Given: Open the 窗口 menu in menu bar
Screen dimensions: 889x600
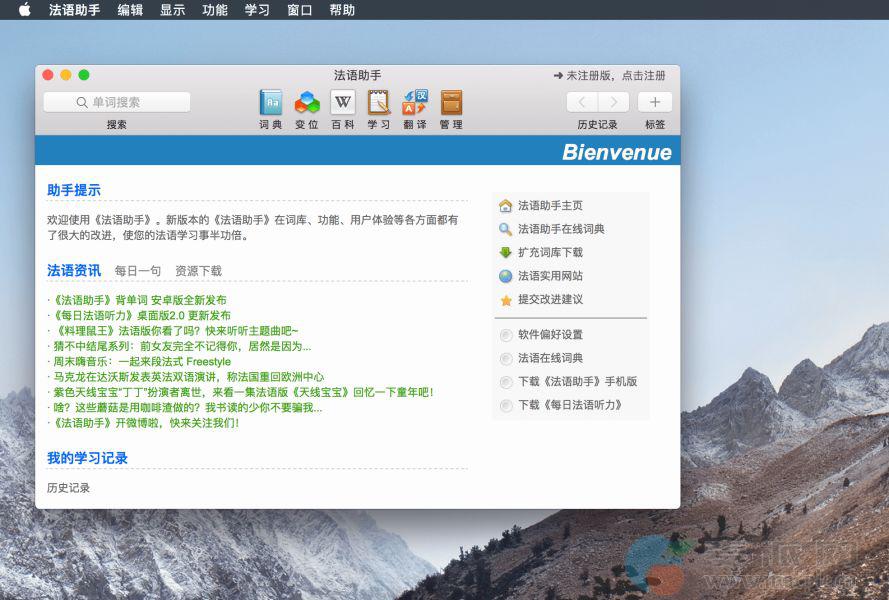Looking at the screenshot, I should [x=299, y=10].
